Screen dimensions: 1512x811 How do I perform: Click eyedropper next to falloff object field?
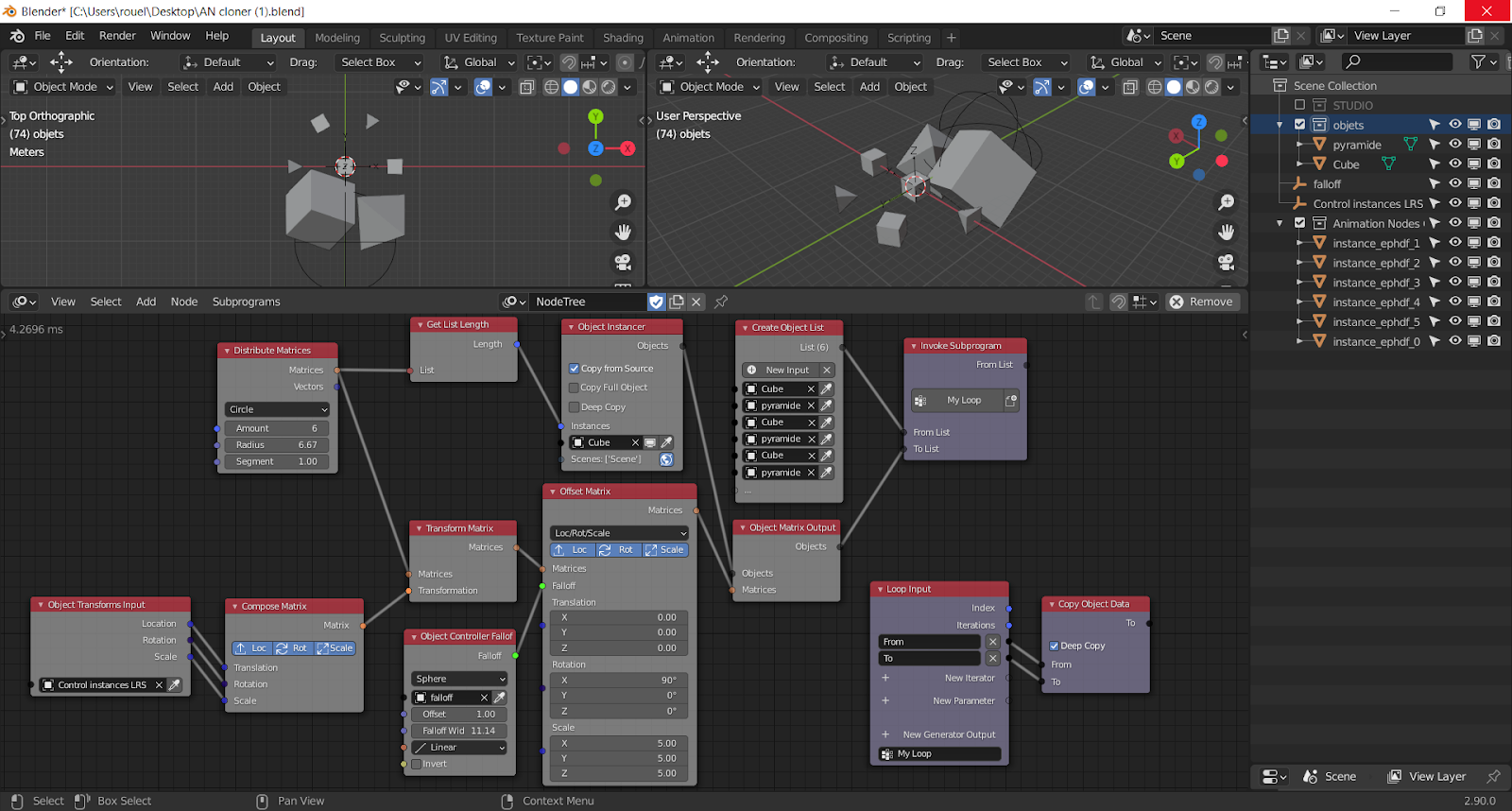point(499,698)
